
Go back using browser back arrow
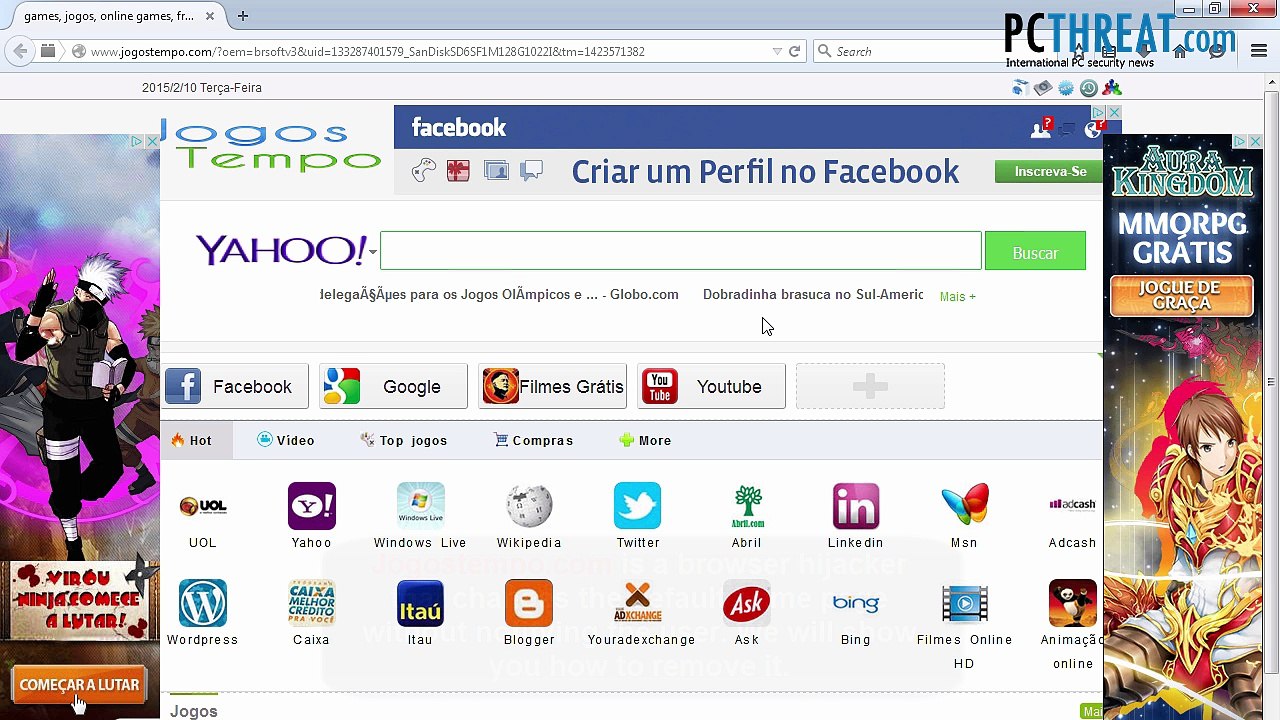click(x=20, y=51)
